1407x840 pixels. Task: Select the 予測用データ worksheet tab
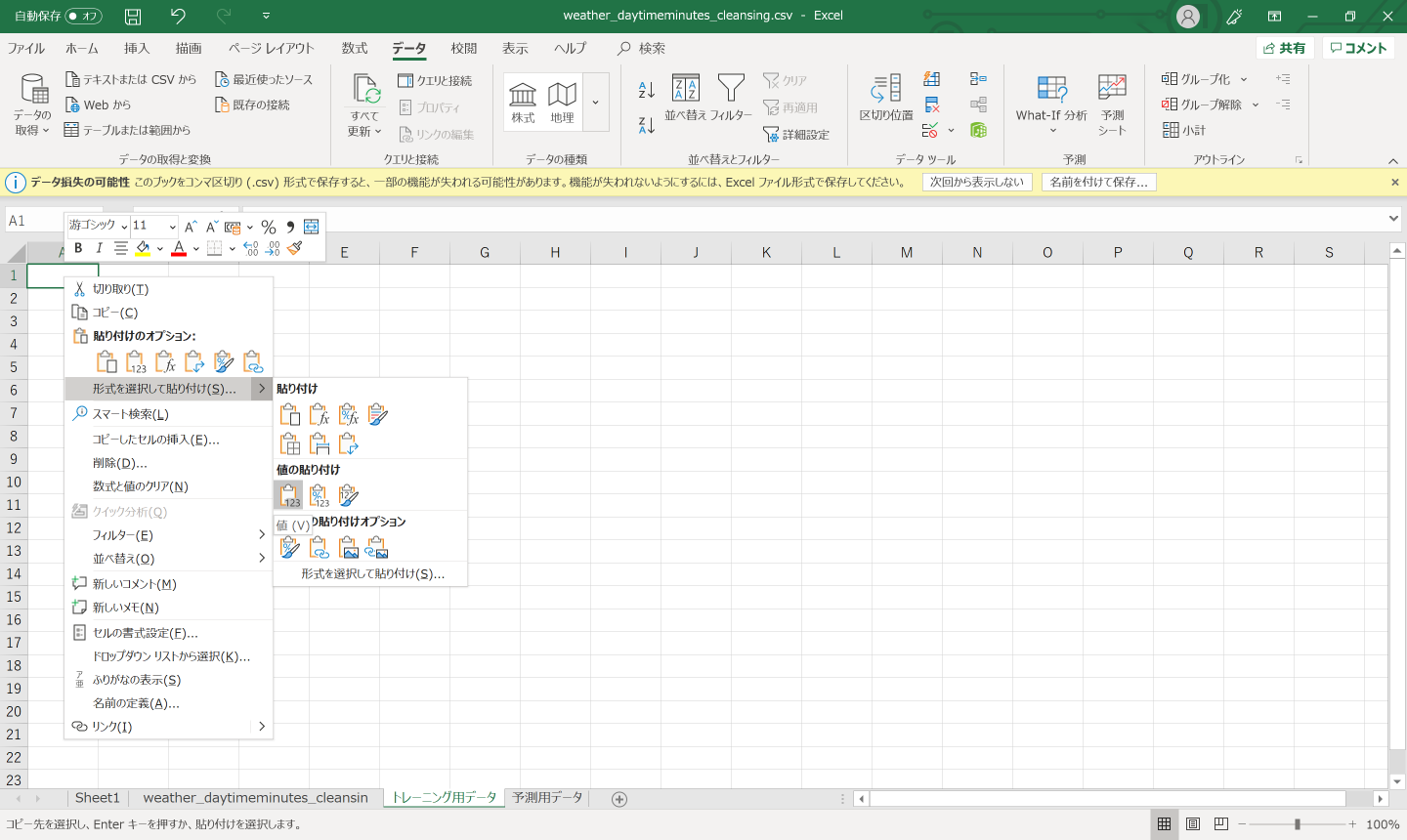click(x=547, y=798)
